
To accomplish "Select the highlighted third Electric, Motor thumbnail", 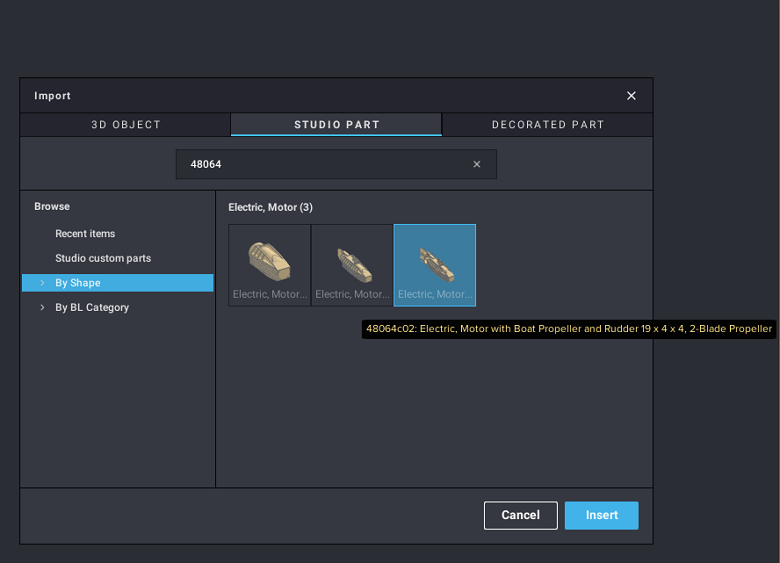I will (435, 265).
